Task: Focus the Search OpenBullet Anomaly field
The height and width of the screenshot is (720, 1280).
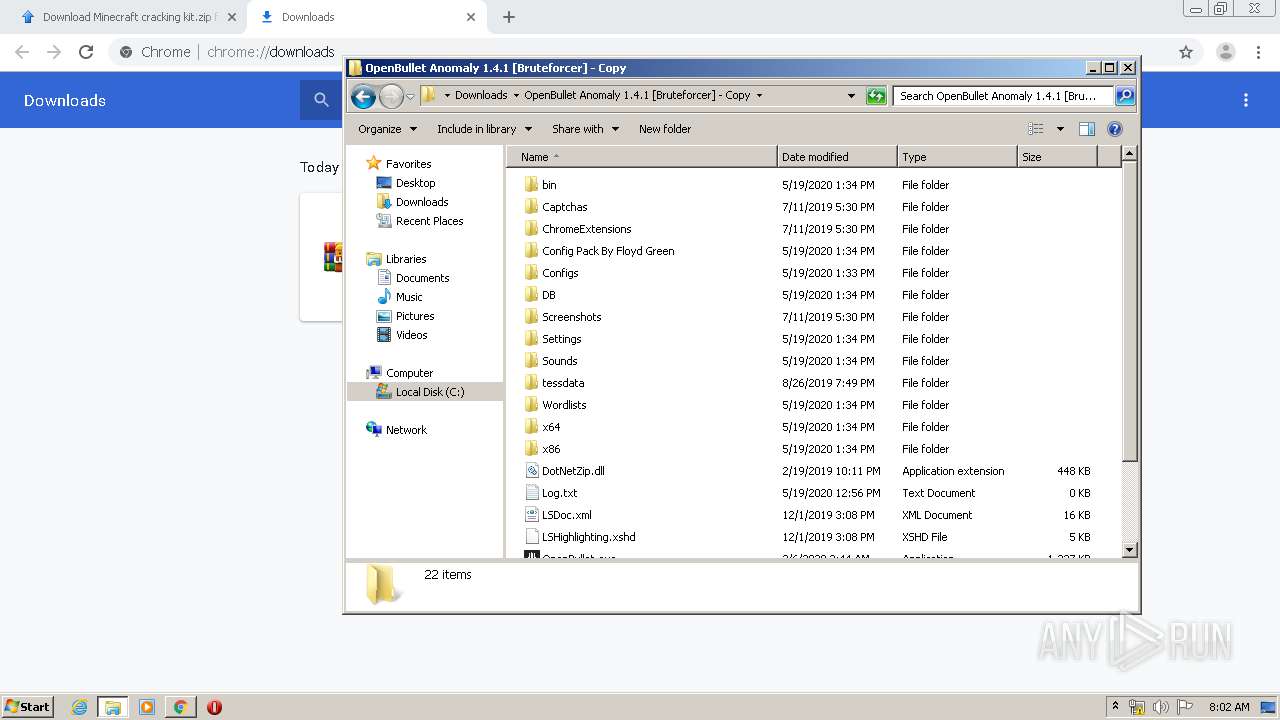Action: pos(1003,96)
